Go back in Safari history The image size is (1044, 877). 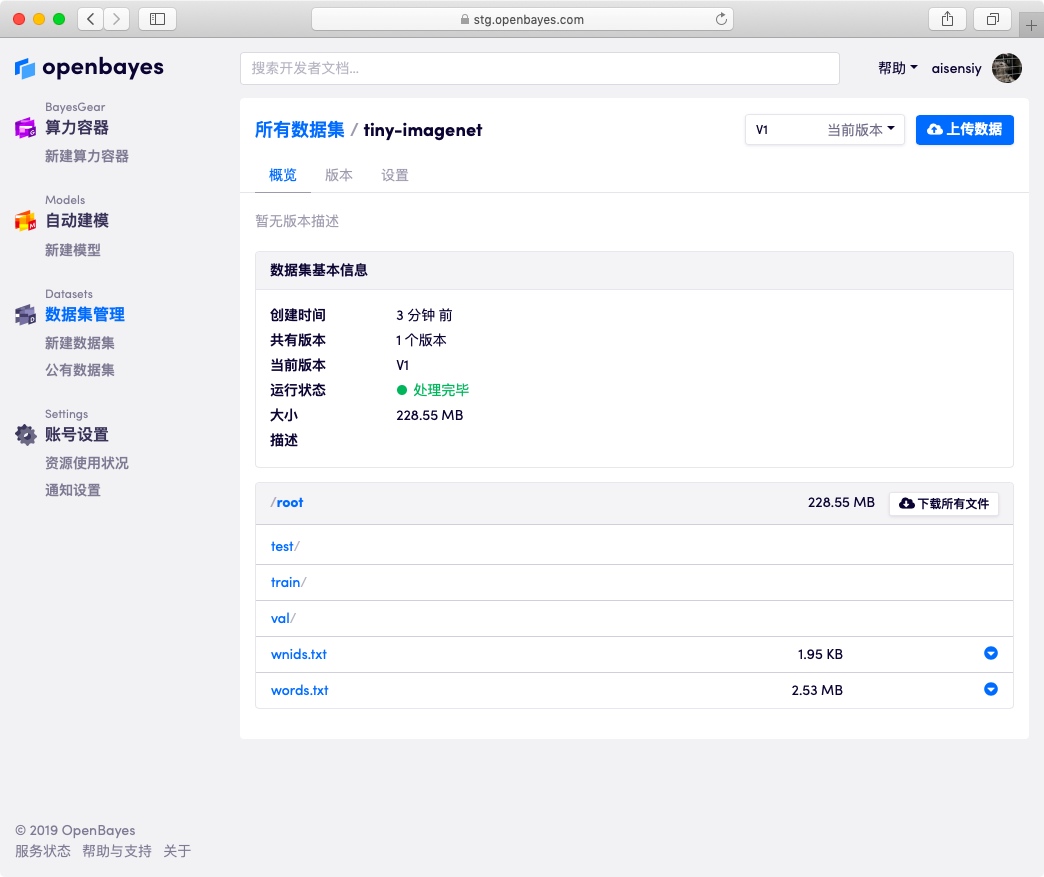[x=91, y=19]
